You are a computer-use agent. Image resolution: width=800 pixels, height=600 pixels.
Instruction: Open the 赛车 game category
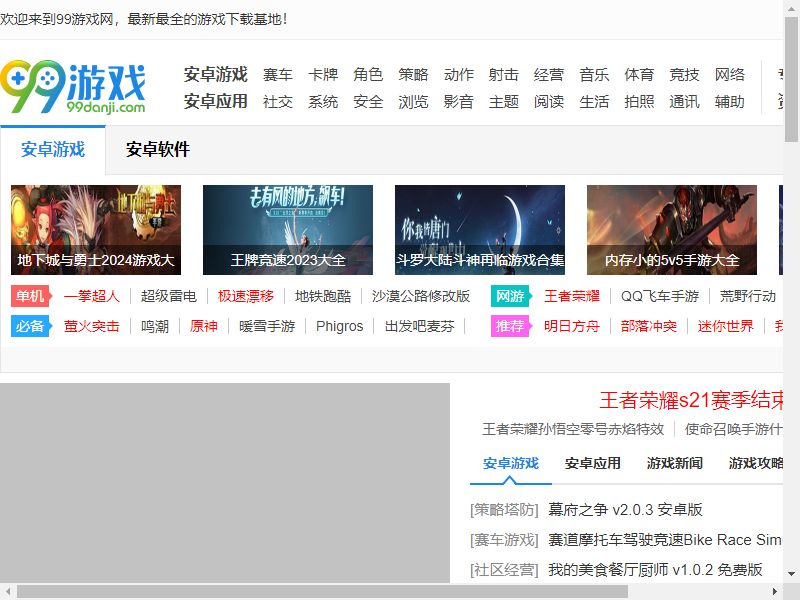coord(278,75)
